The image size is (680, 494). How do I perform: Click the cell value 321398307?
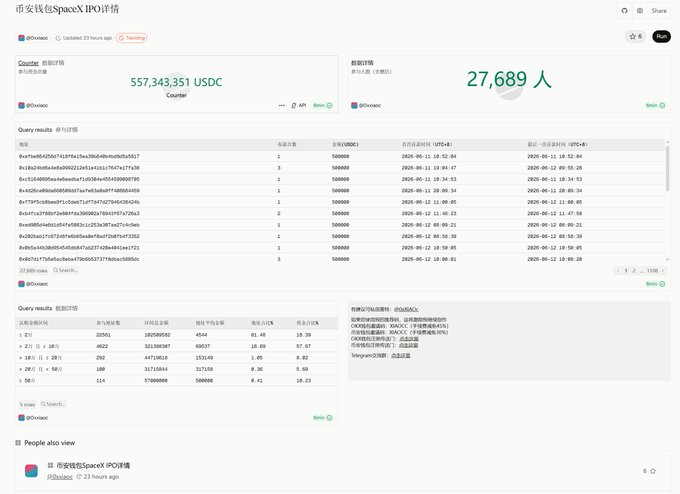coord(157,347)
